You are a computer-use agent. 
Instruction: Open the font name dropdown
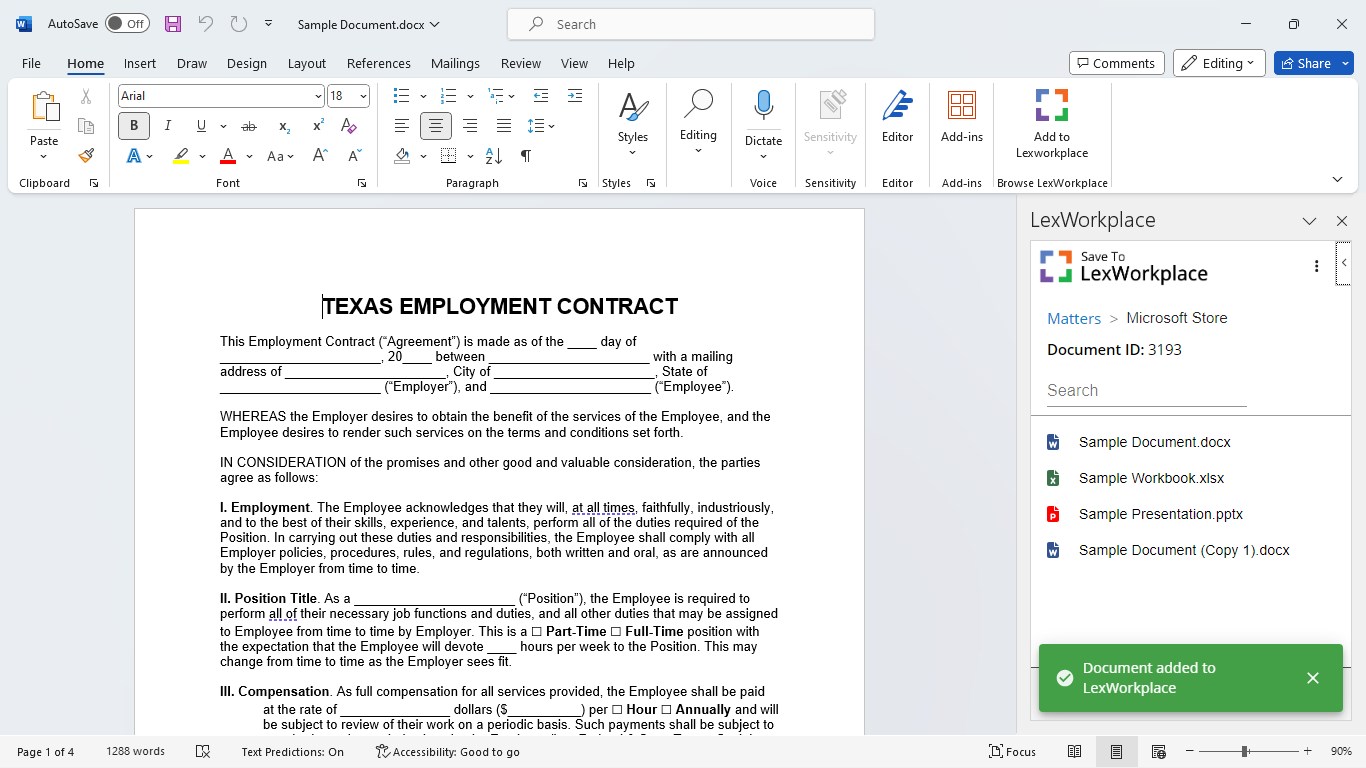click(318, 96)
